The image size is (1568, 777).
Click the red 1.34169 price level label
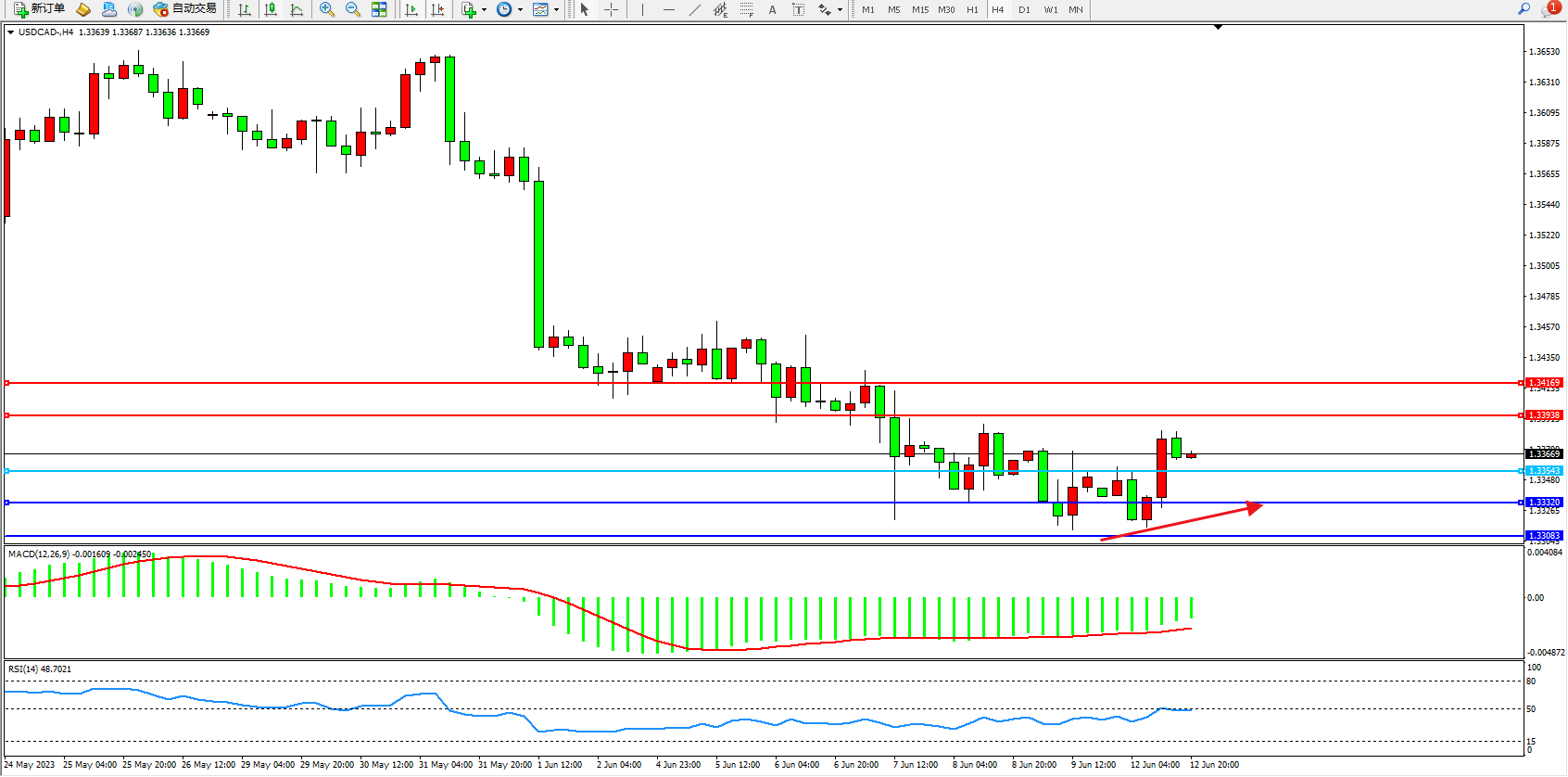(x=1544, y=383)
